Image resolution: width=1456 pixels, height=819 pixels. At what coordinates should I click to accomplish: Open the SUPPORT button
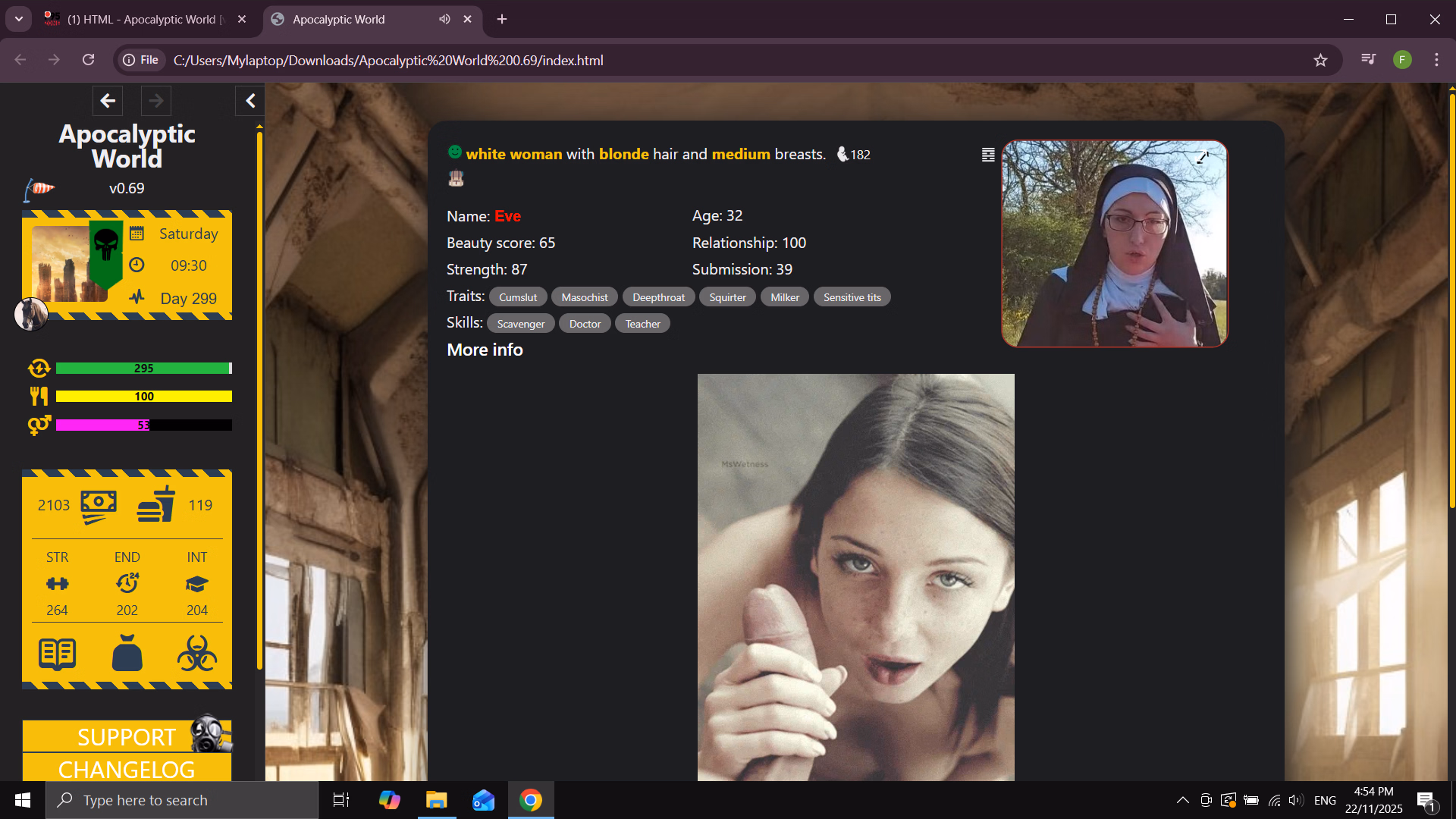[x=127, y=736]
